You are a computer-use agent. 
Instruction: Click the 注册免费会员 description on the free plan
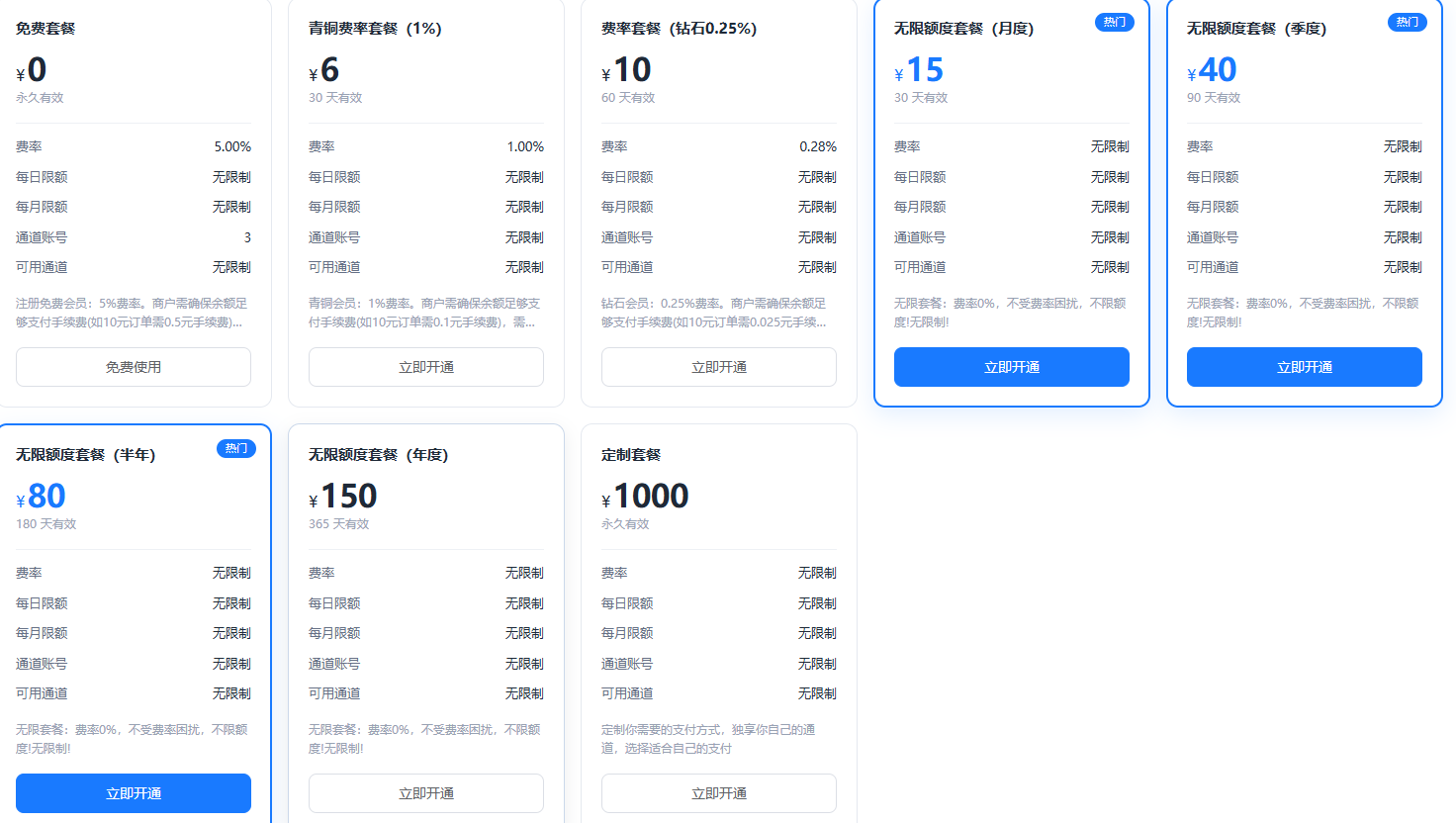click(x=132, y=313)
